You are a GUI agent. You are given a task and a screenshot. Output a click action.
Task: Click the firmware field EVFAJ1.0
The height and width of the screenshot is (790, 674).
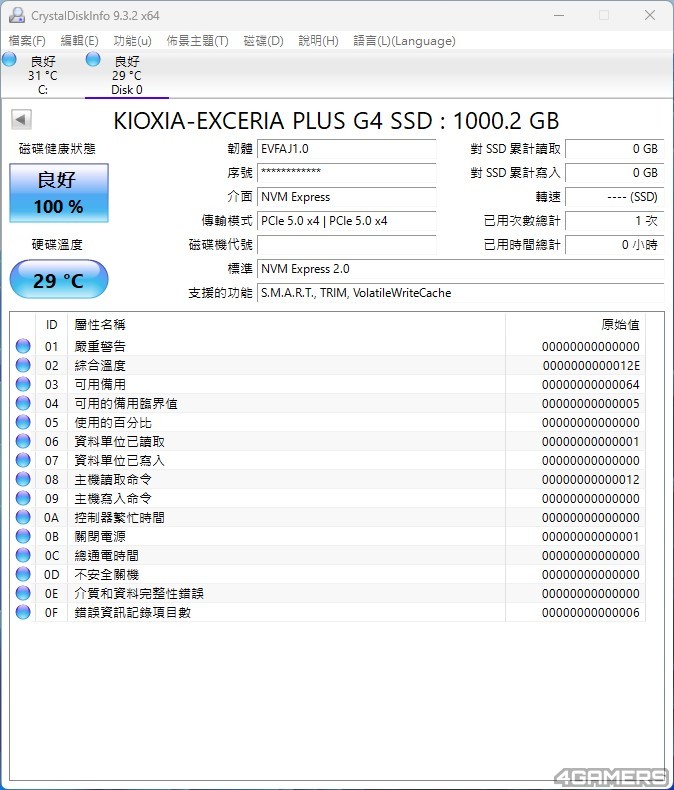tap(347, 149)
